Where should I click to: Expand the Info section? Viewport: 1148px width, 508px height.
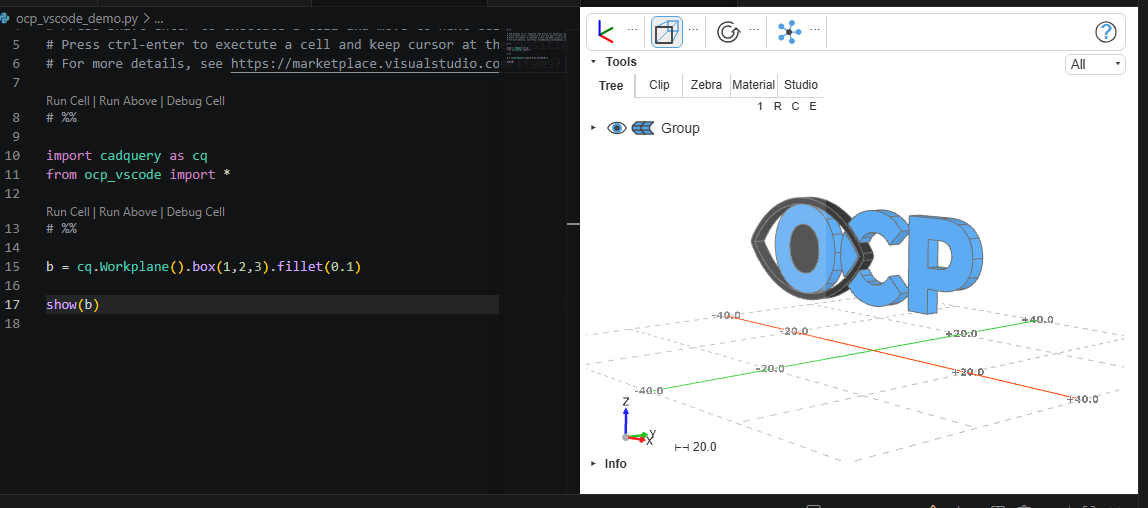pos(594,463)
